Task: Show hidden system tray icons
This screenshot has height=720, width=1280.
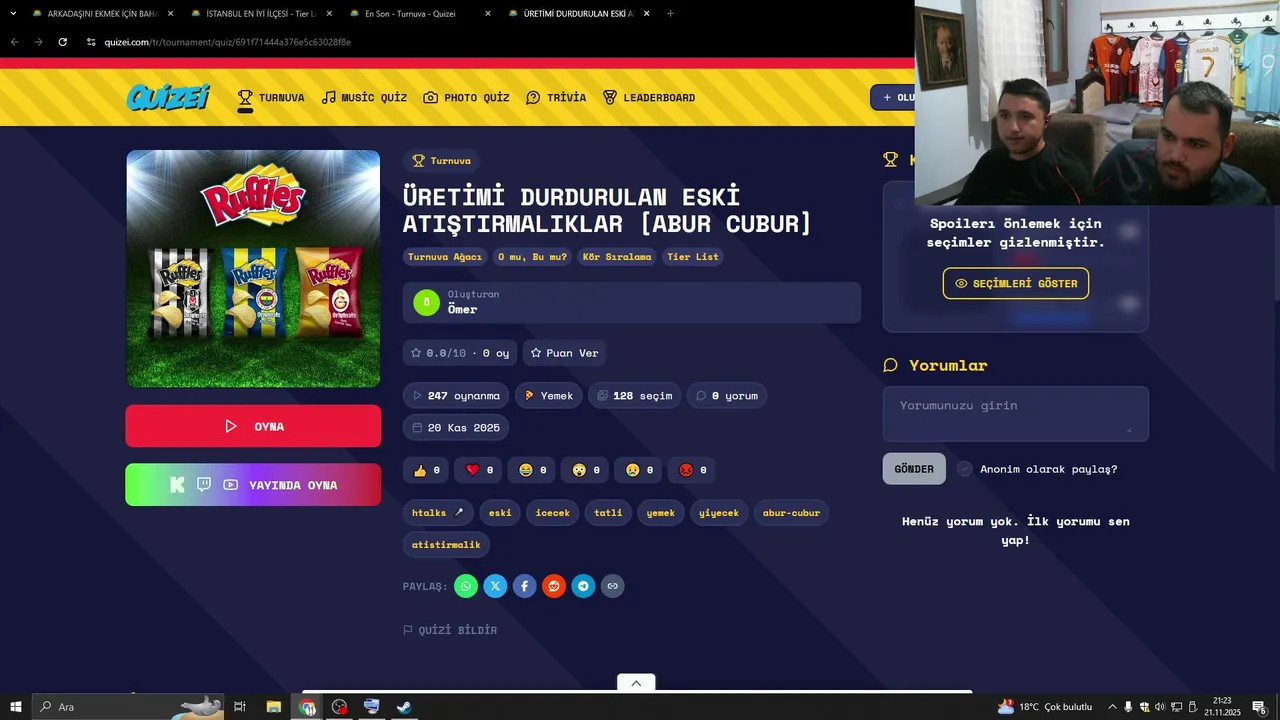Action: pos(1112,707)
